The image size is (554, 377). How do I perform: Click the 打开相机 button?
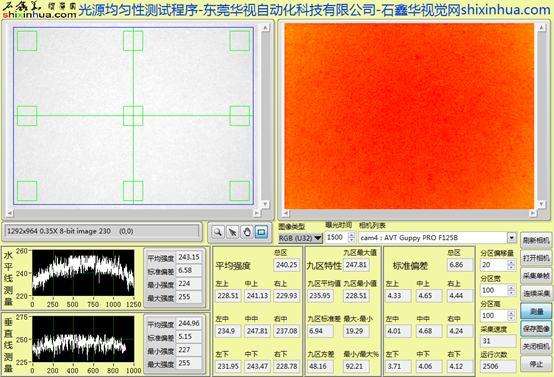(536, 258)
